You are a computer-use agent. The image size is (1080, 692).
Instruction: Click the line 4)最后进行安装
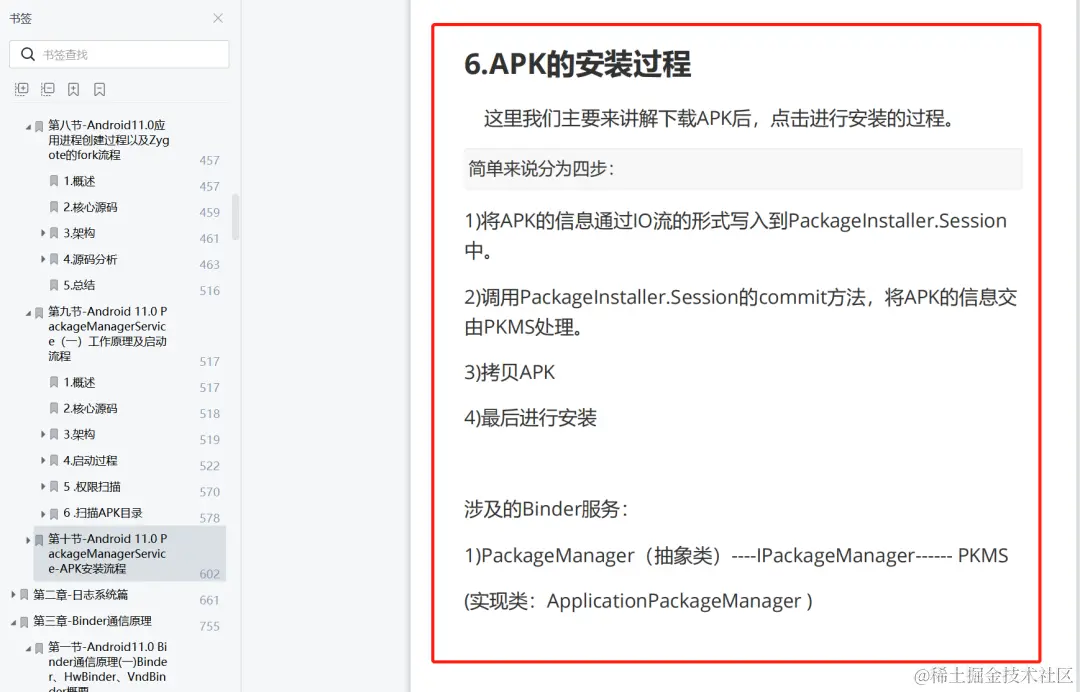(x=530, y=418)
